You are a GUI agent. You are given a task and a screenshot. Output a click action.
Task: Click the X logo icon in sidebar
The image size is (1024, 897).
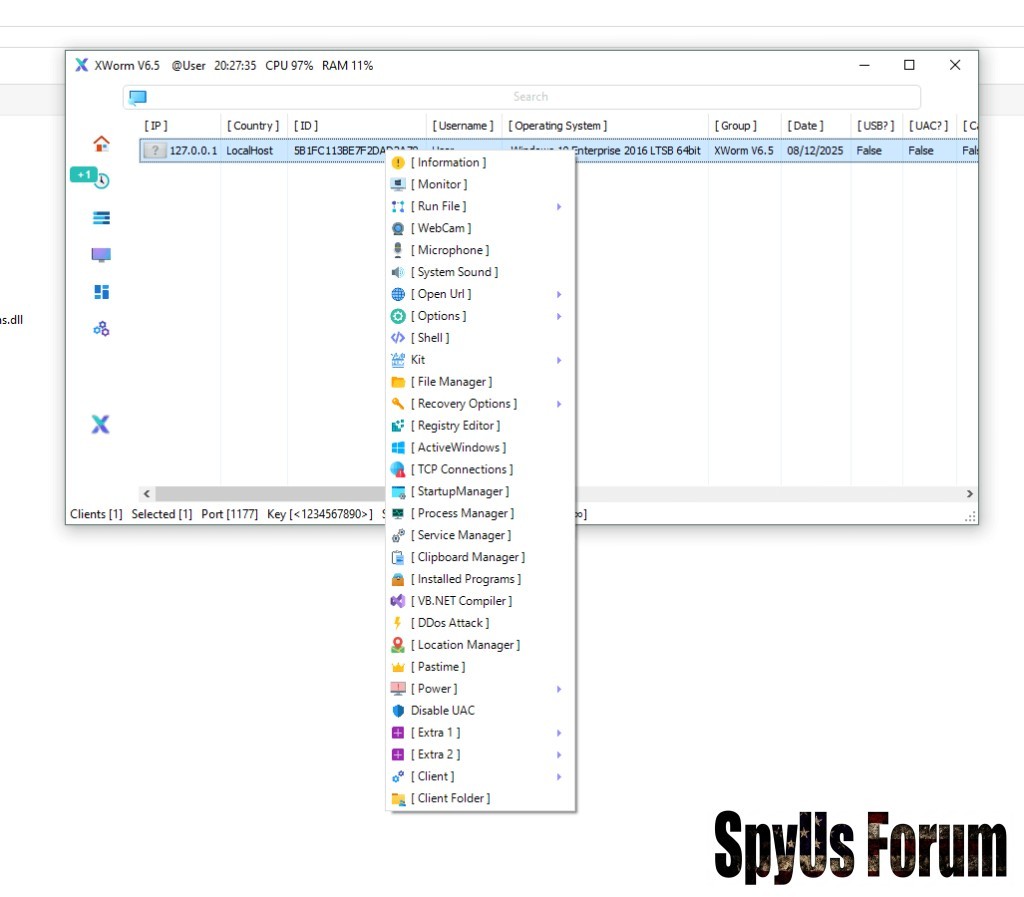click(100, 425)
